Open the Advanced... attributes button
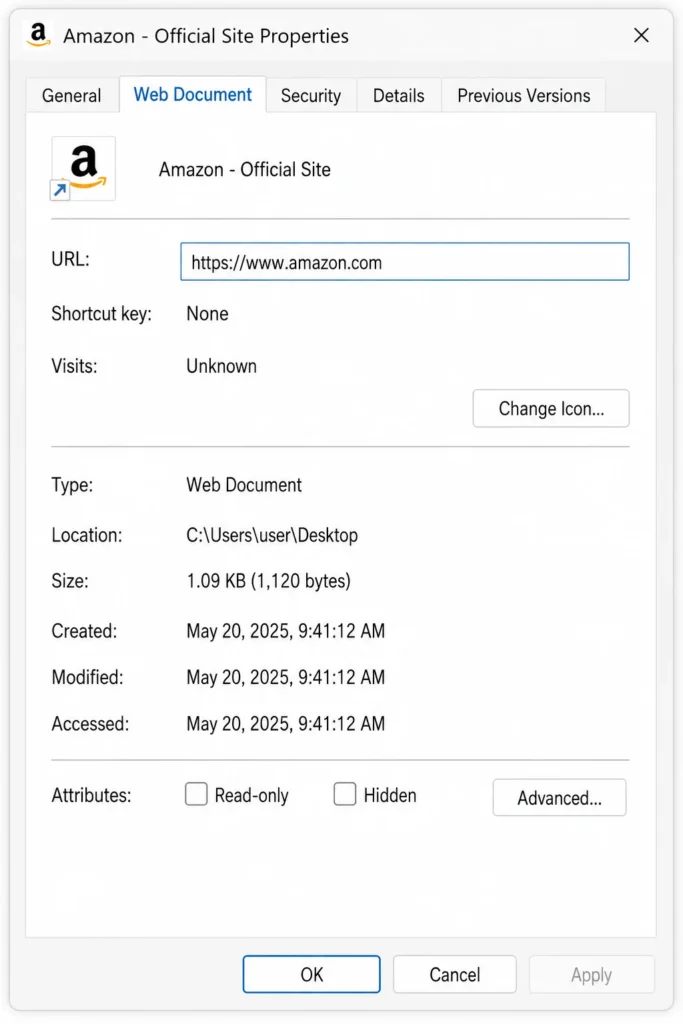The image size is (683, 1024). [x=560, y=797]
